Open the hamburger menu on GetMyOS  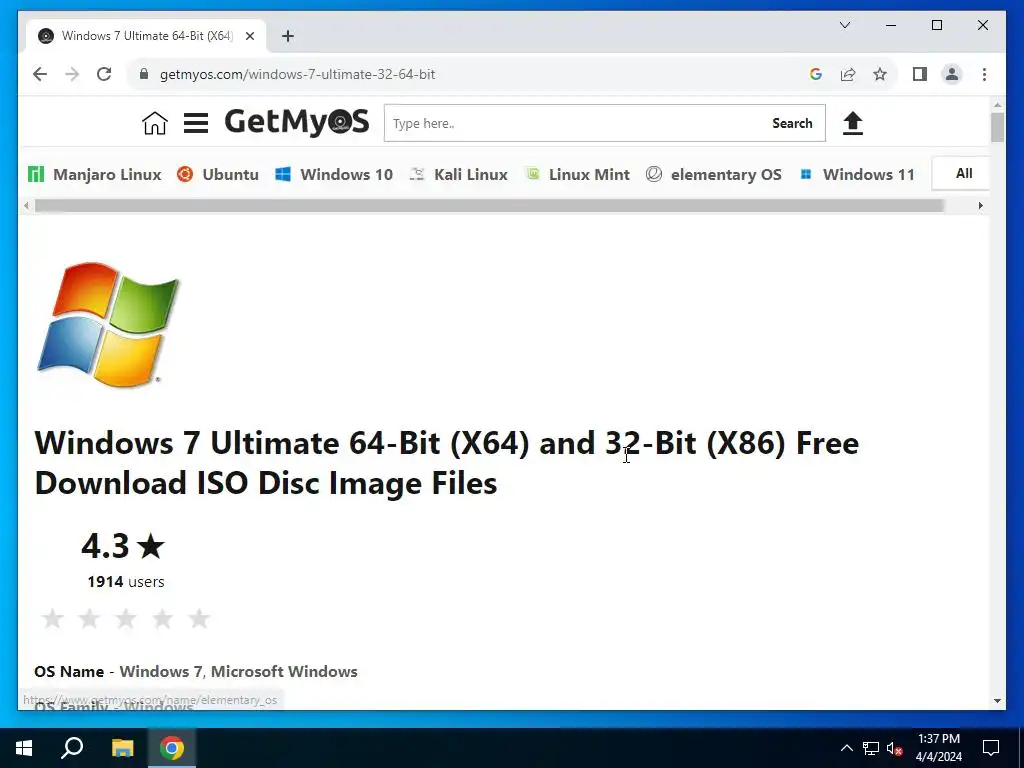coord(195,123)
